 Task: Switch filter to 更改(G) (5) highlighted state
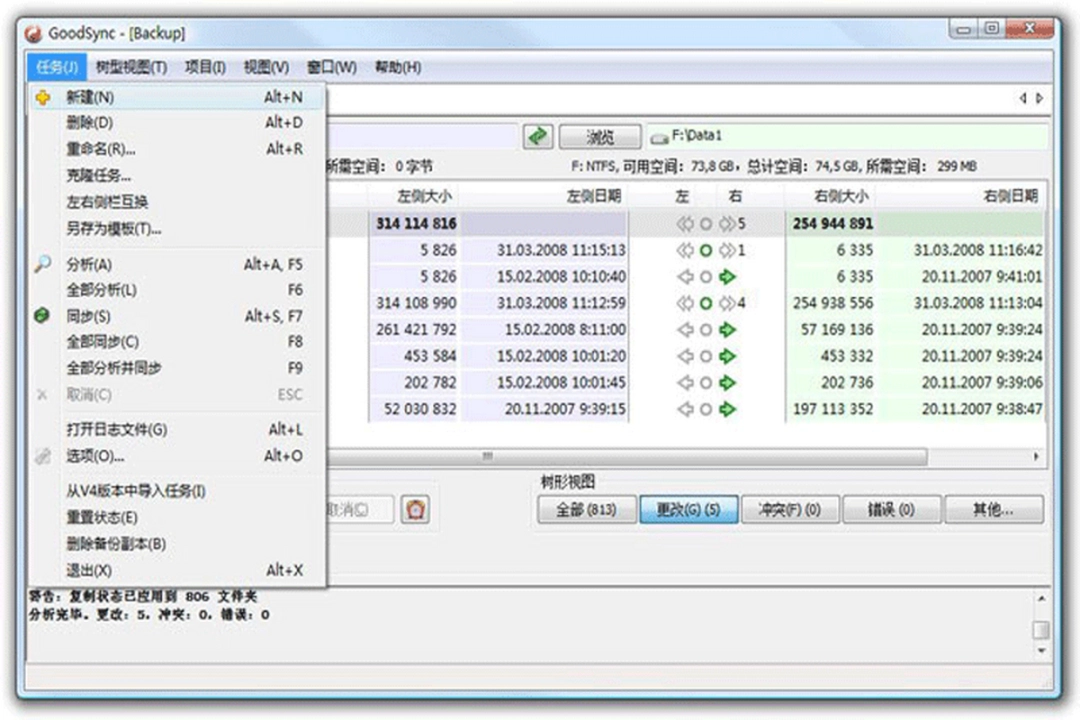click(x=688, y=509)
